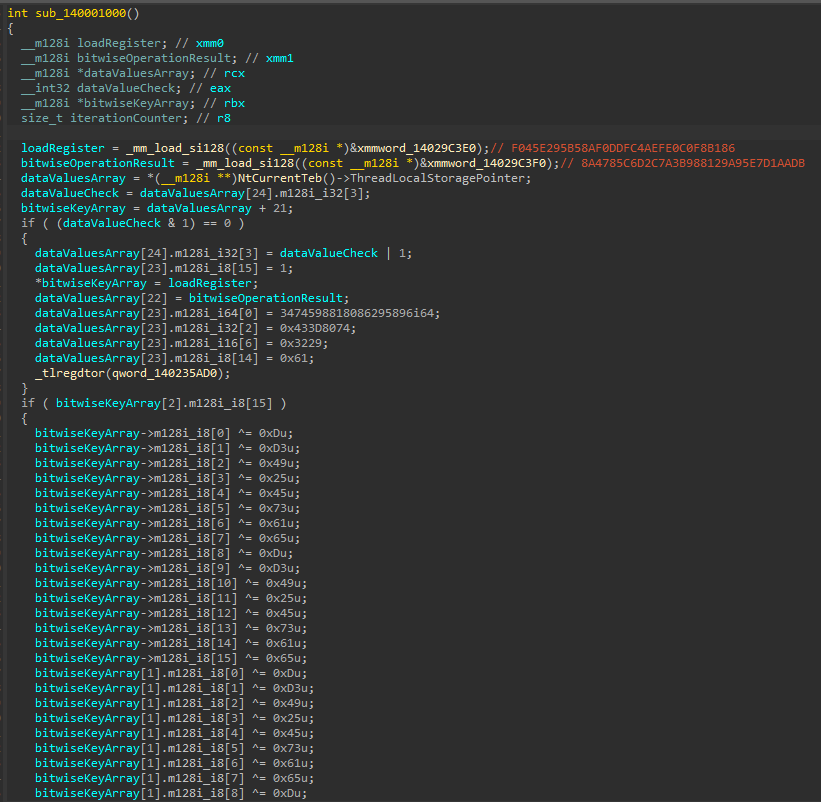The width and height of the screenshot is (821, 802).
Task: Click the bitwiseKeyArray[1].m128i_i8[7] ^= 0x65u line
Action: coord(174,778)
